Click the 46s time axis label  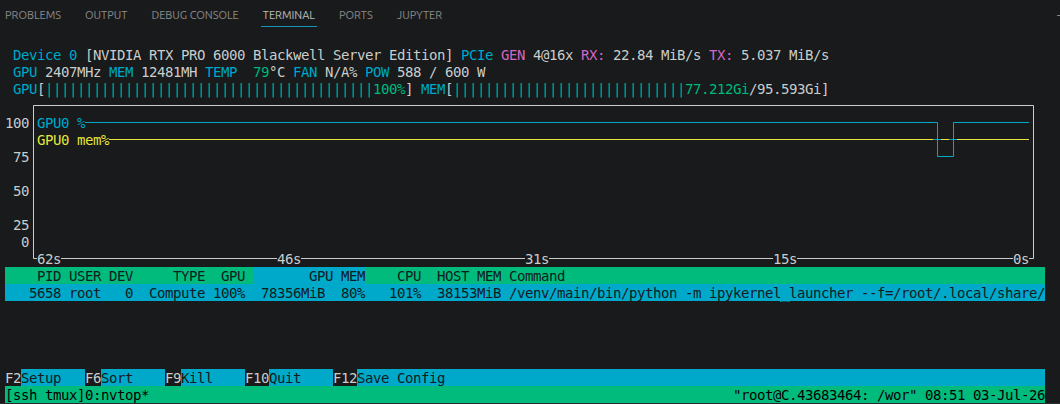[x=289, y=259]
